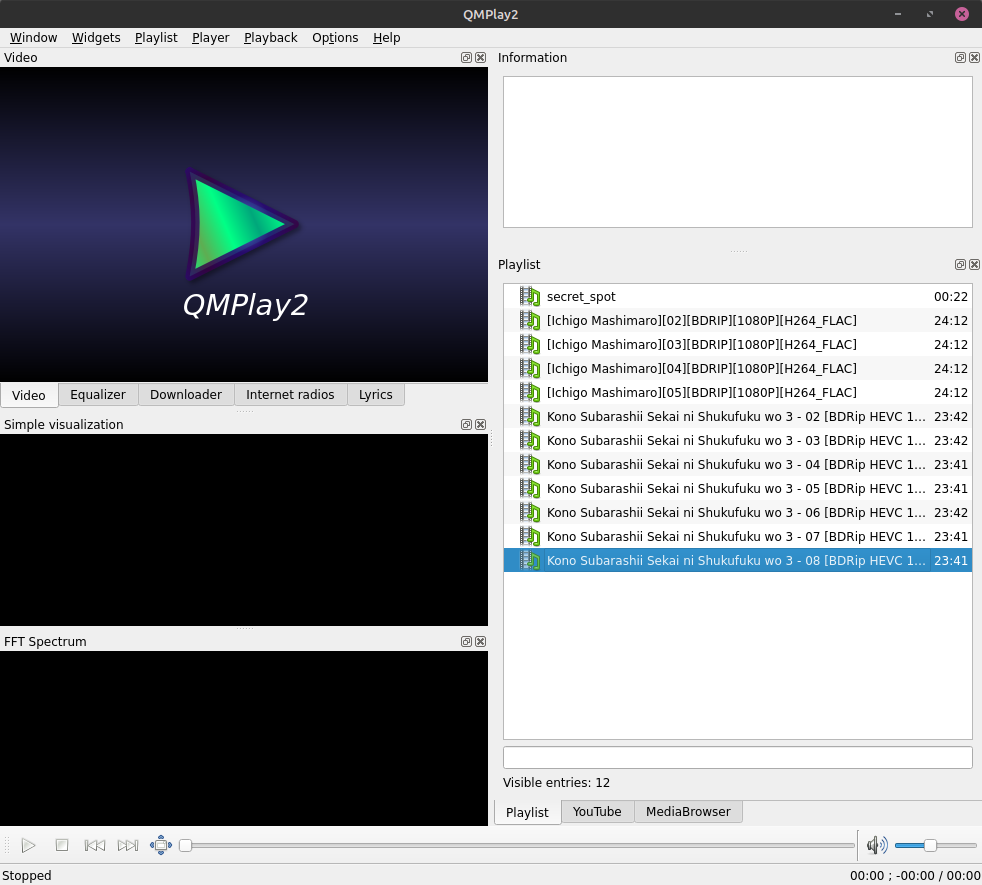
Task: Select the secret_spot playlist entry
Action: pos(737,297)
